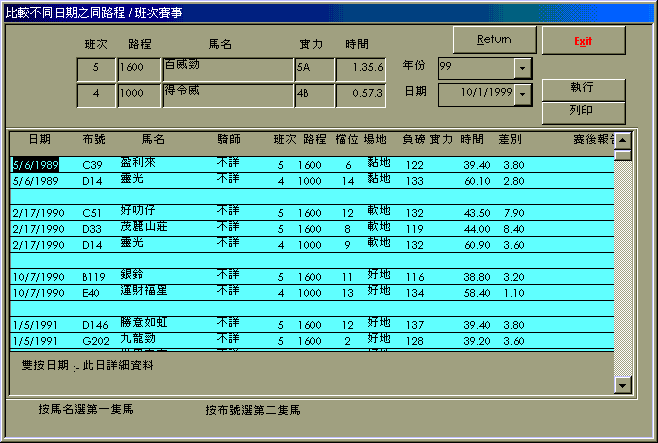Click horse name 盈利來
The height and width of the screenshot is (443, 658).
click(x=138, y=163)
